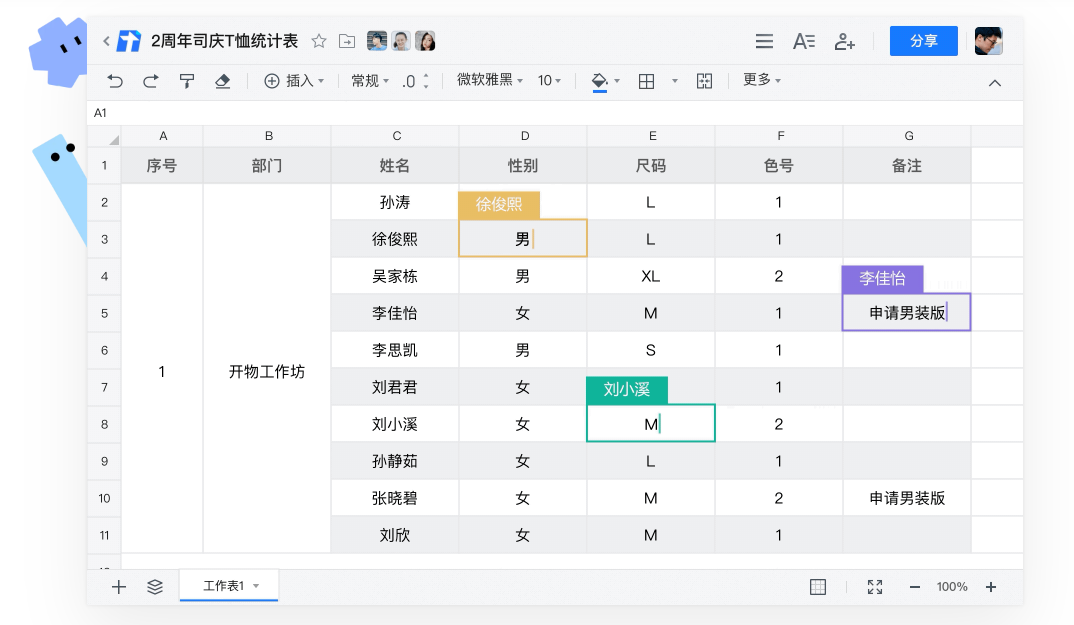Open the add collaborator icon
This screenshot has width=1074, height=625.
[846, 41]
